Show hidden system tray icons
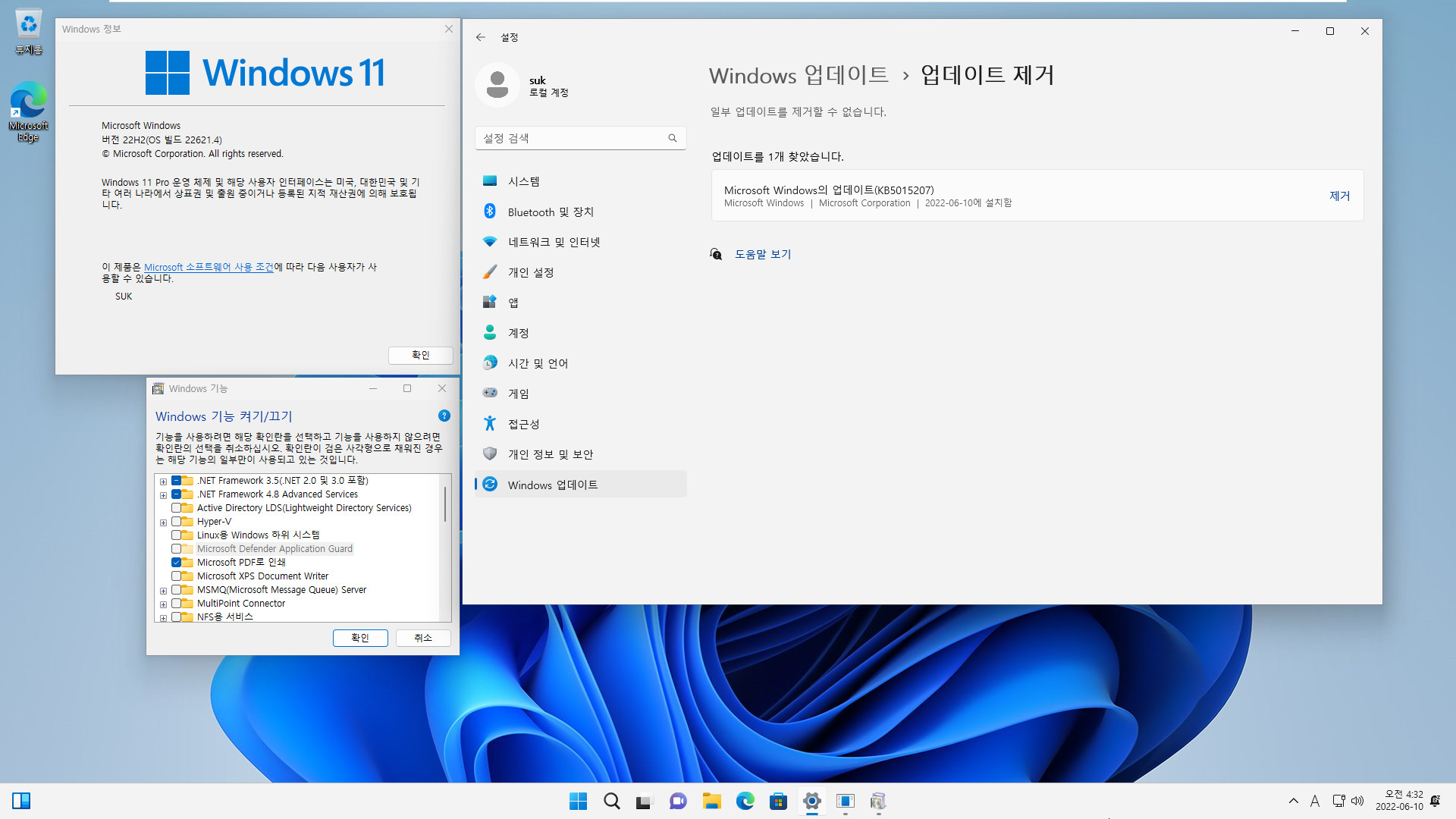The height and width of the screenshot is (819, 1456). (x=1293, y=801)
